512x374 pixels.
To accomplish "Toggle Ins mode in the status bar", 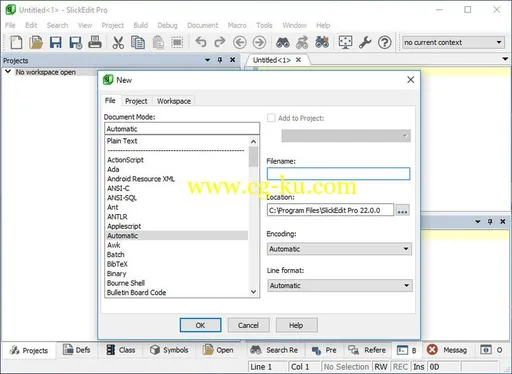I will [419, 367].
